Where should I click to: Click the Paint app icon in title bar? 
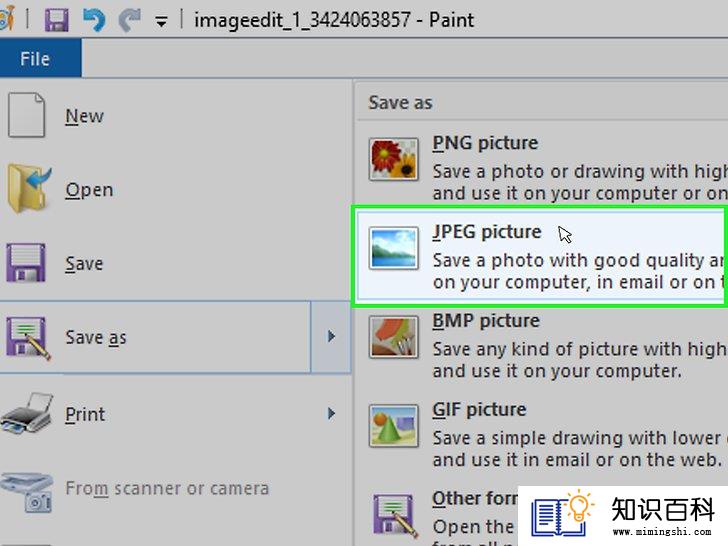8,20
